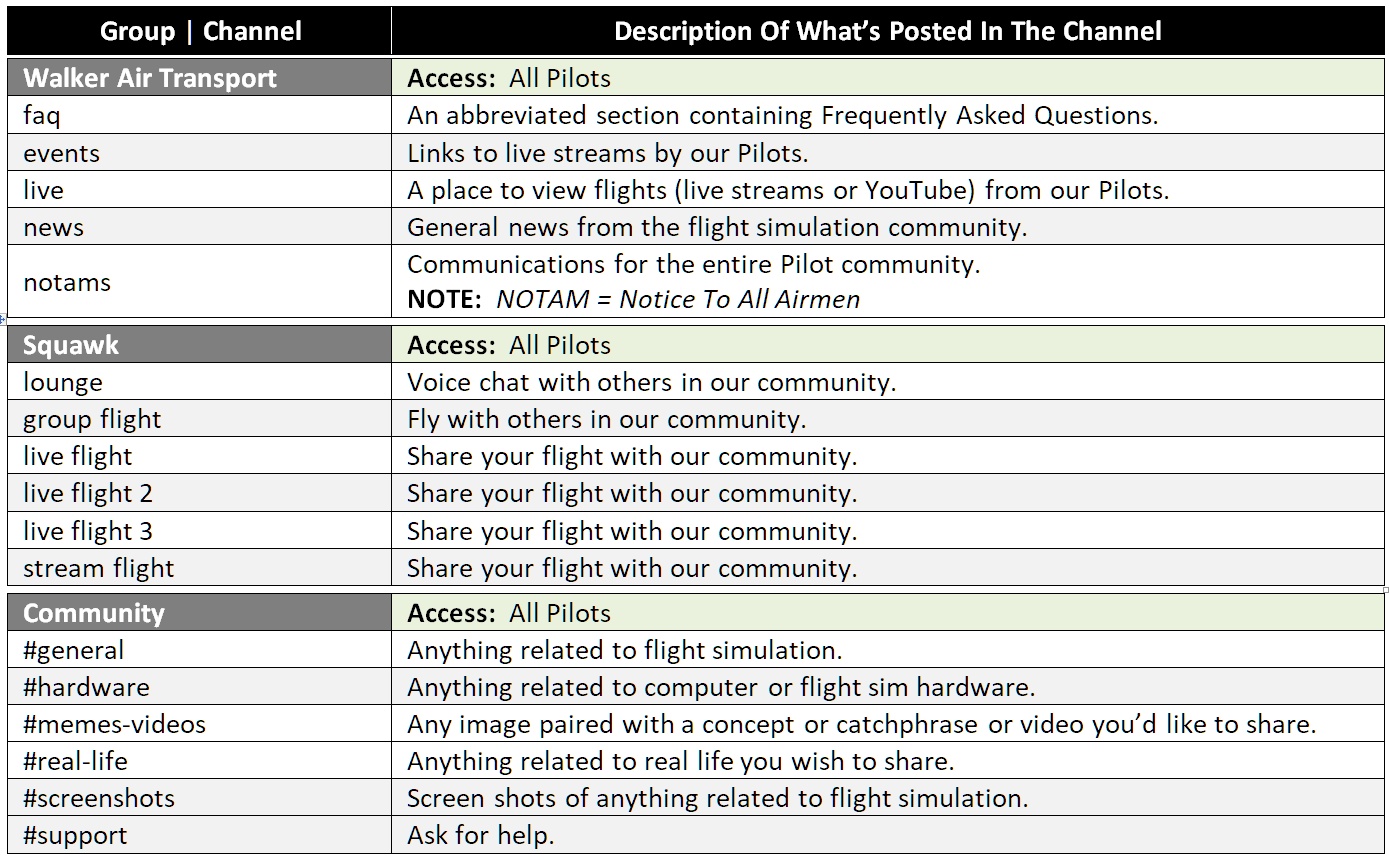This screenshot has width=1389, height=860.
Task: Click the Squawk group header
Action: [x=199, y=345]
